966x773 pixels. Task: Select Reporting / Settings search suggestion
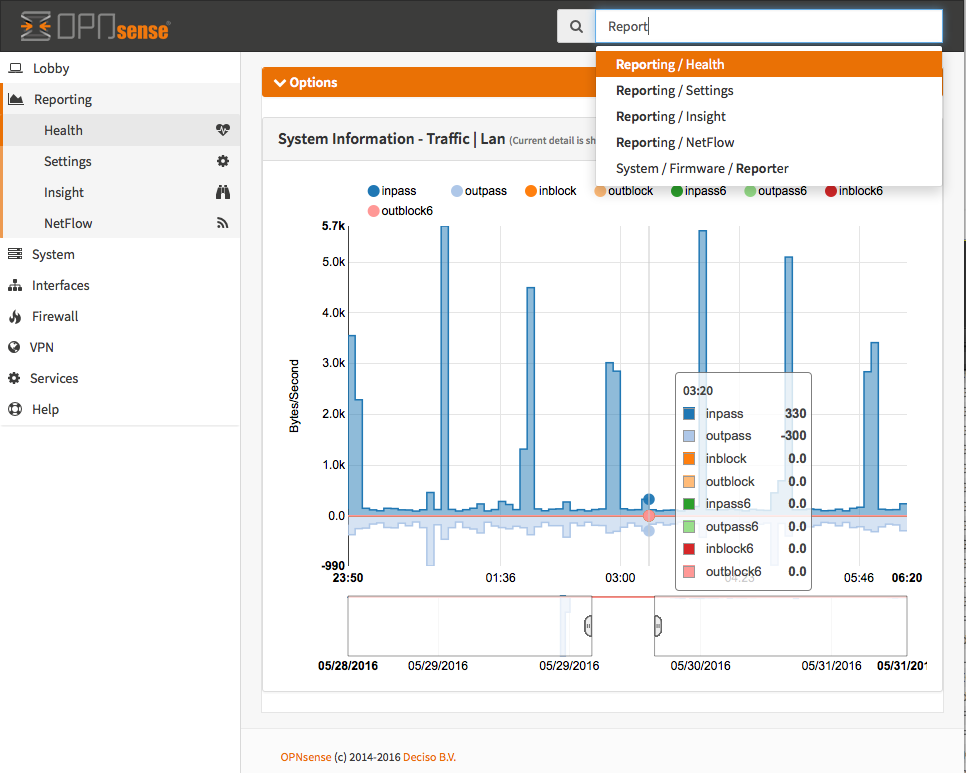pos(769,91)
